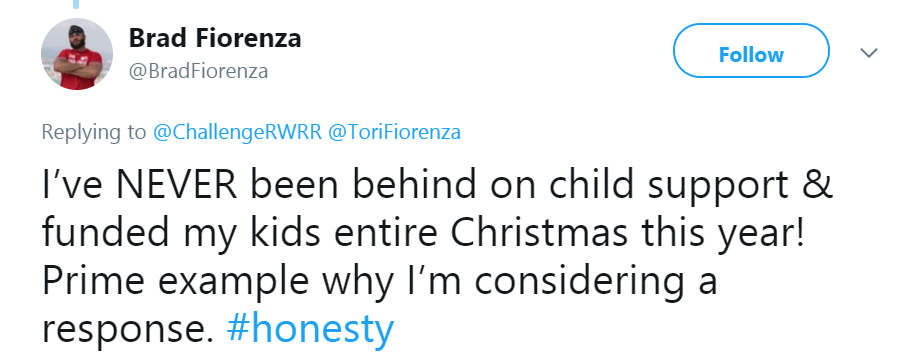Image resolution: width=898 pixels, height=360 pixels.
Task: Select the 'Replying to' label text
Action: click(x=94, y=132)
